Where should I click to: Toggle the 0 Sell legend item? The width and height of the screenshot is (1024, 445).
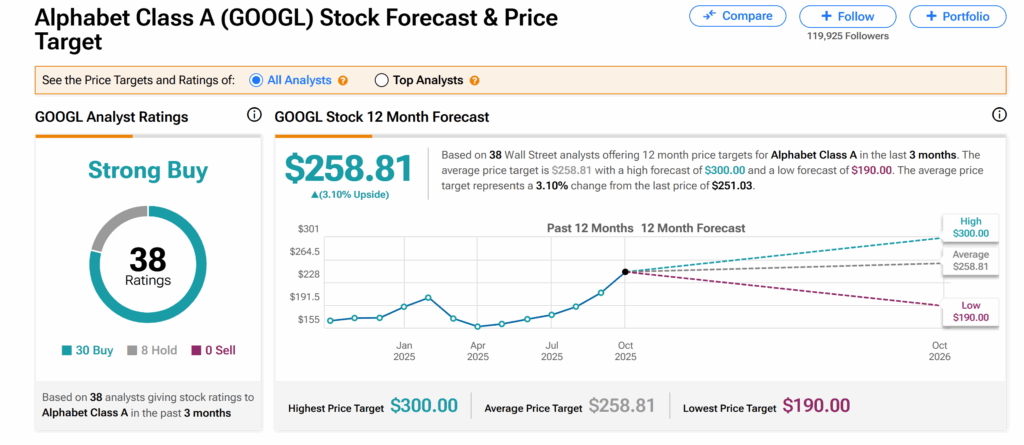[x=216, y=350]
